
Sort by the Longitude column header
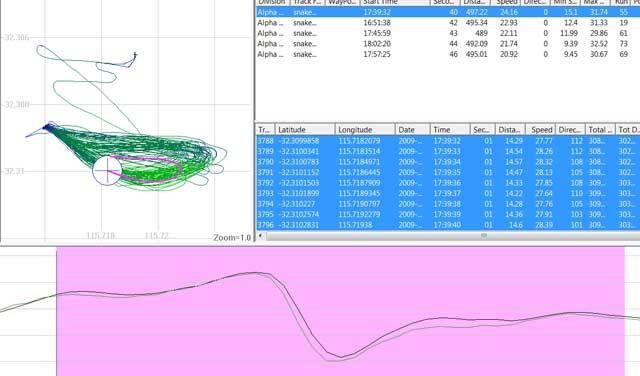click(x=365, y=130)
